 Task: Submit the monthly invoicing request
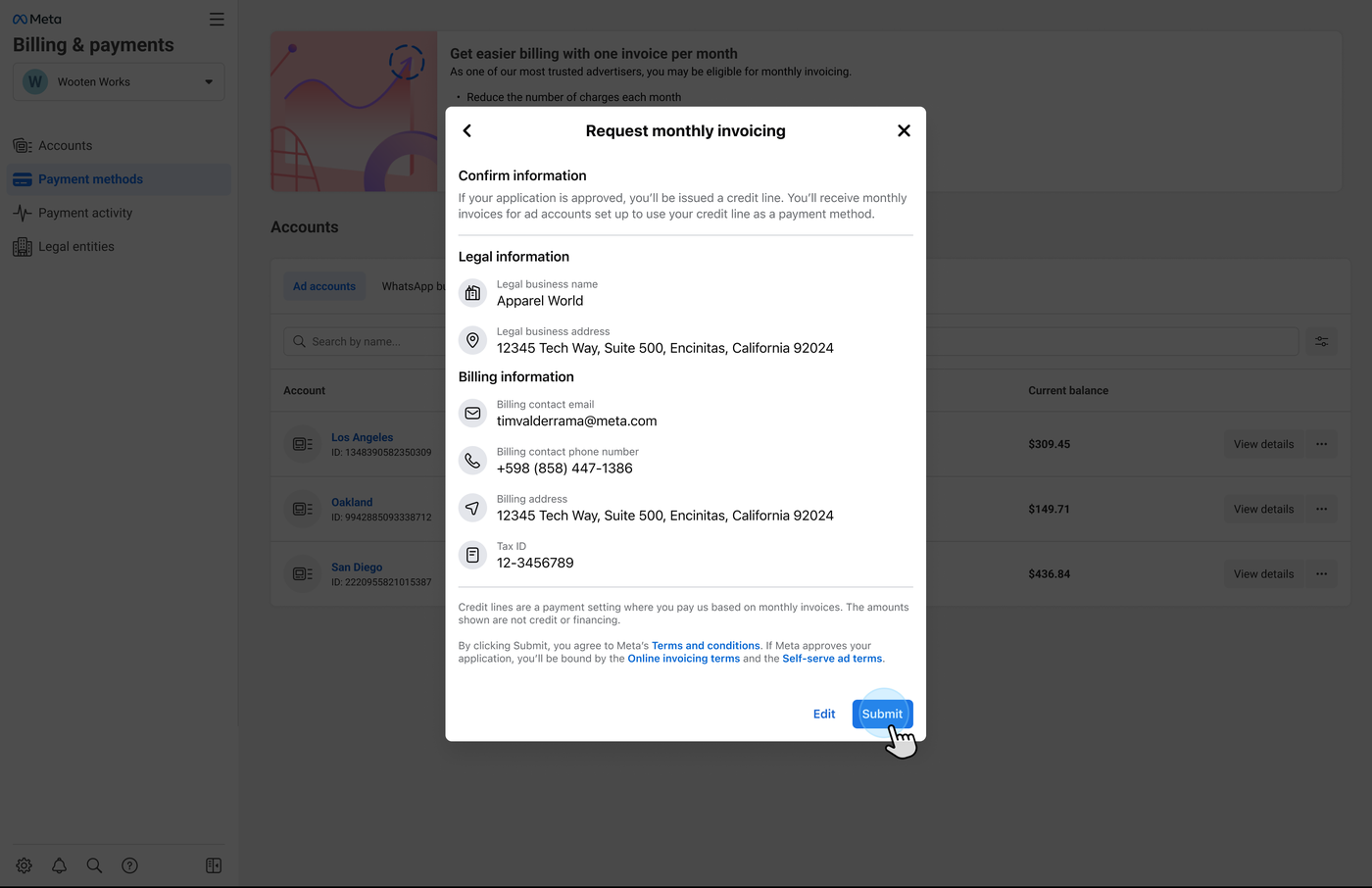(x=882, y=714)
